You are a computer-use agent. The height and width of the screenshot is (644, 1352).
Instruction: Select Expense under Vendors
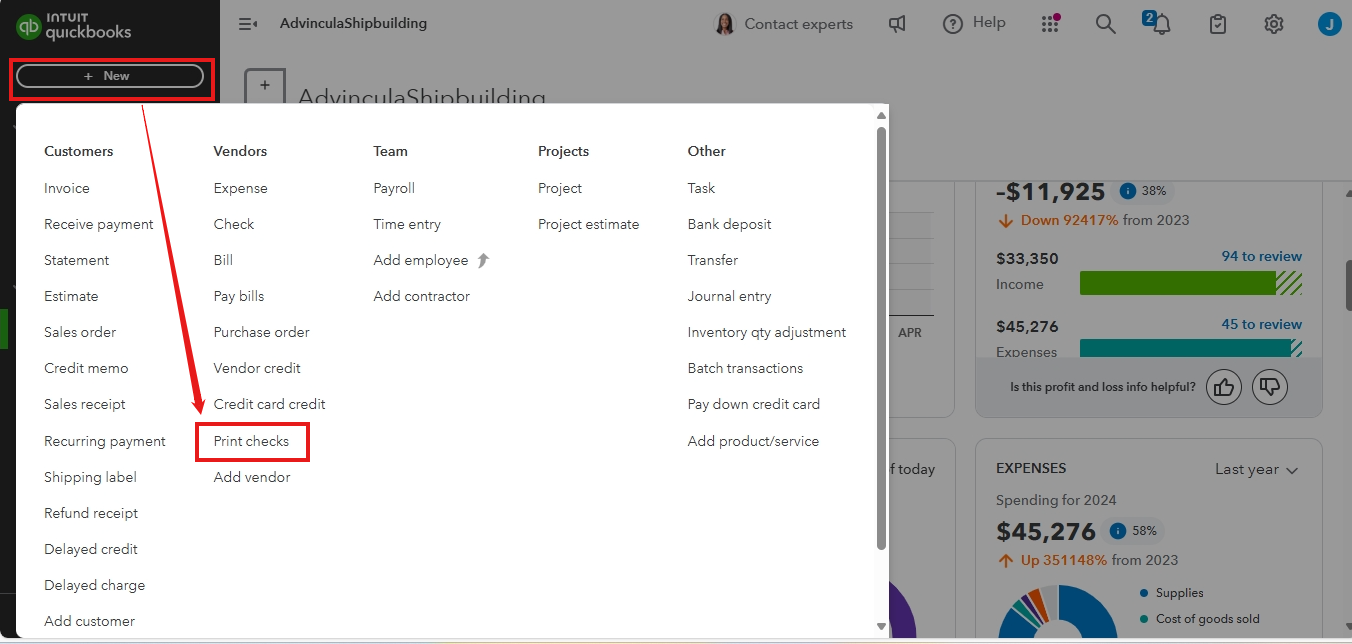(241, 188)
